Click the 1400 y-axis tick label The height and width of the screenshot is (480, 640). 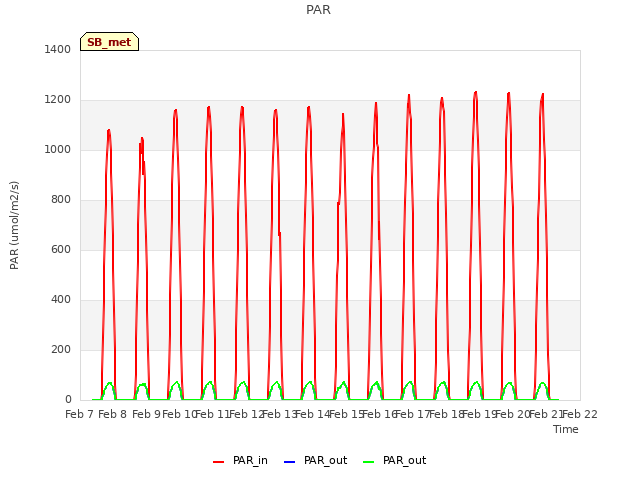tap(58, 49)
